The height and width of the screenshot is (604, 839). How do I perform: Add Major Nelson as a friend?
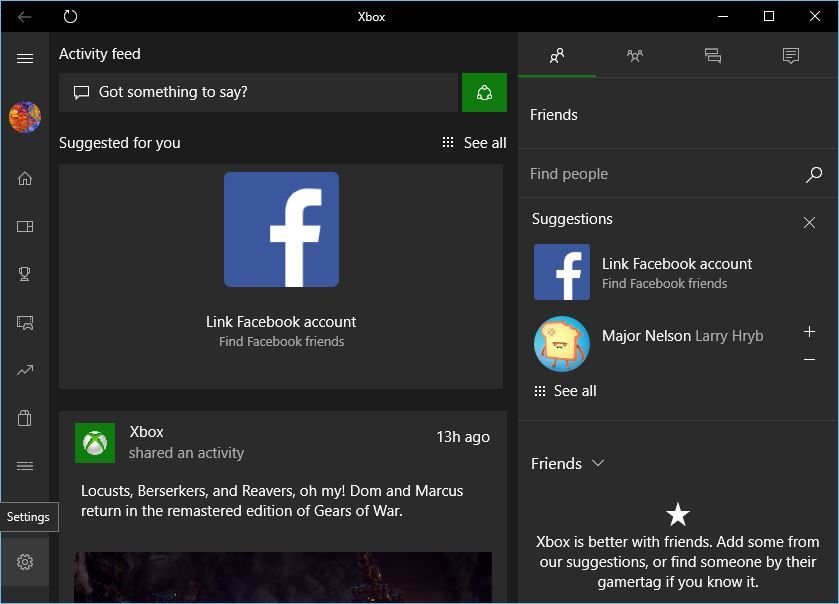[809, 332]
